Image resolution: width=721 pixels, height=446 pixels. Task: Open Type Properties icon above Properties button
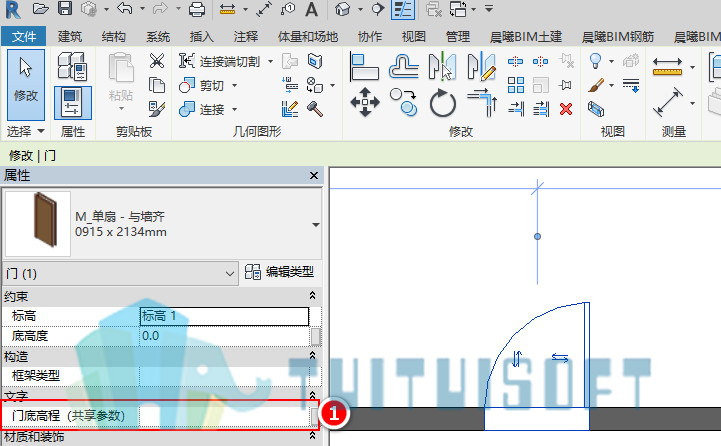tap(72, 66)
